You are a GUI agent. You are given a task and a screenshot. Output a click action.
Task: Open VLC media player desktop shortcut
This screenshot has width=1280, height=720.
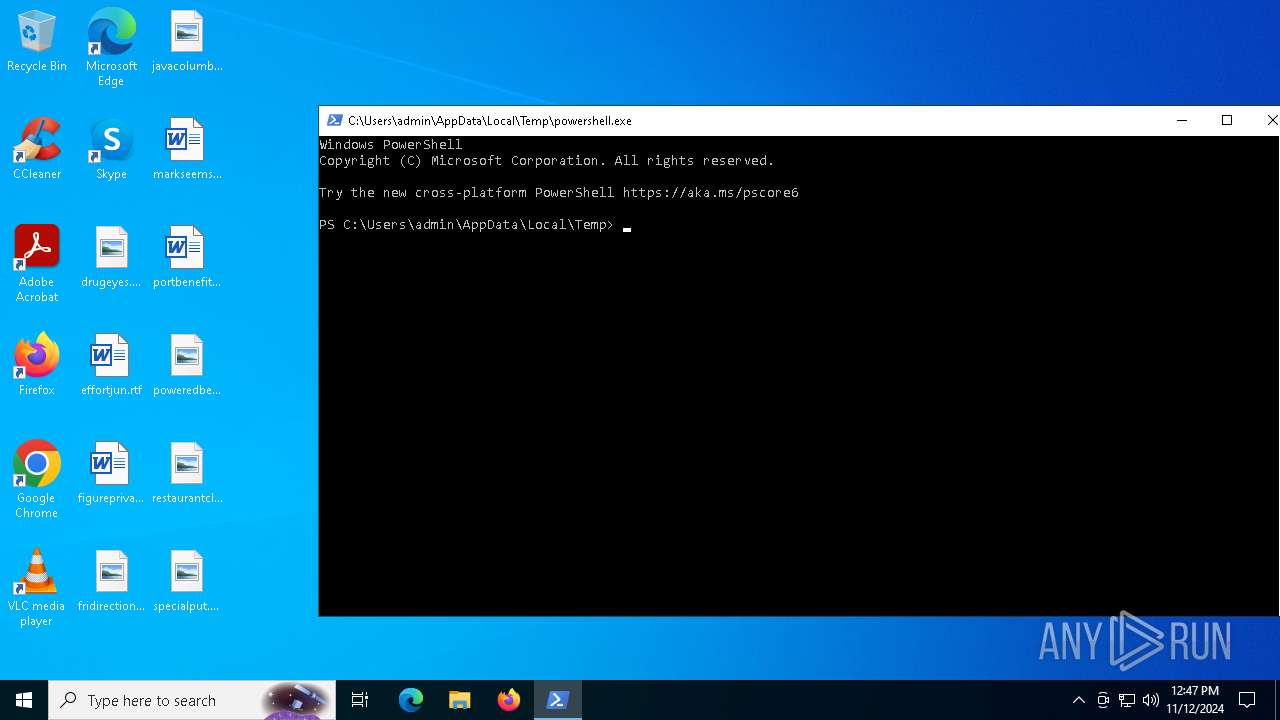tap(37, 588)
